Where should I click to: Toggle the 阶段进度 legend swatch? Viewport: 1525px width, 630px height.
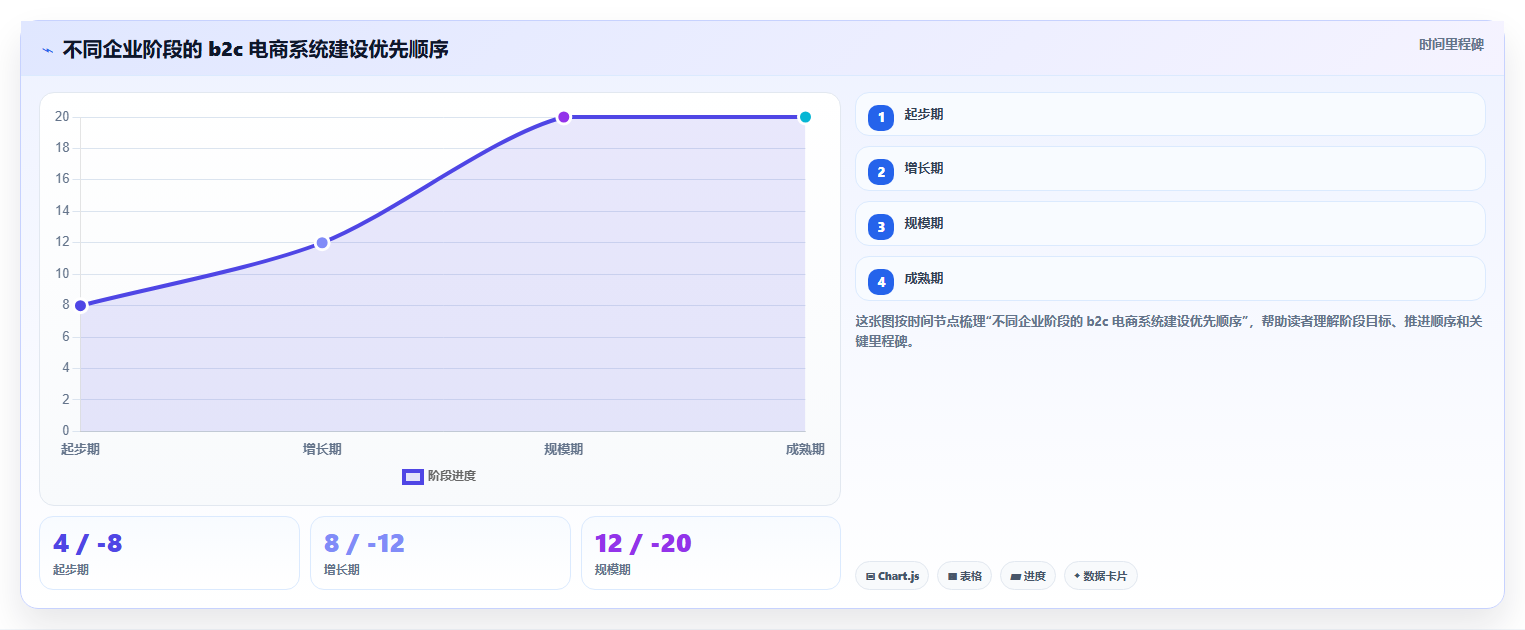click(x=413, y=476)
